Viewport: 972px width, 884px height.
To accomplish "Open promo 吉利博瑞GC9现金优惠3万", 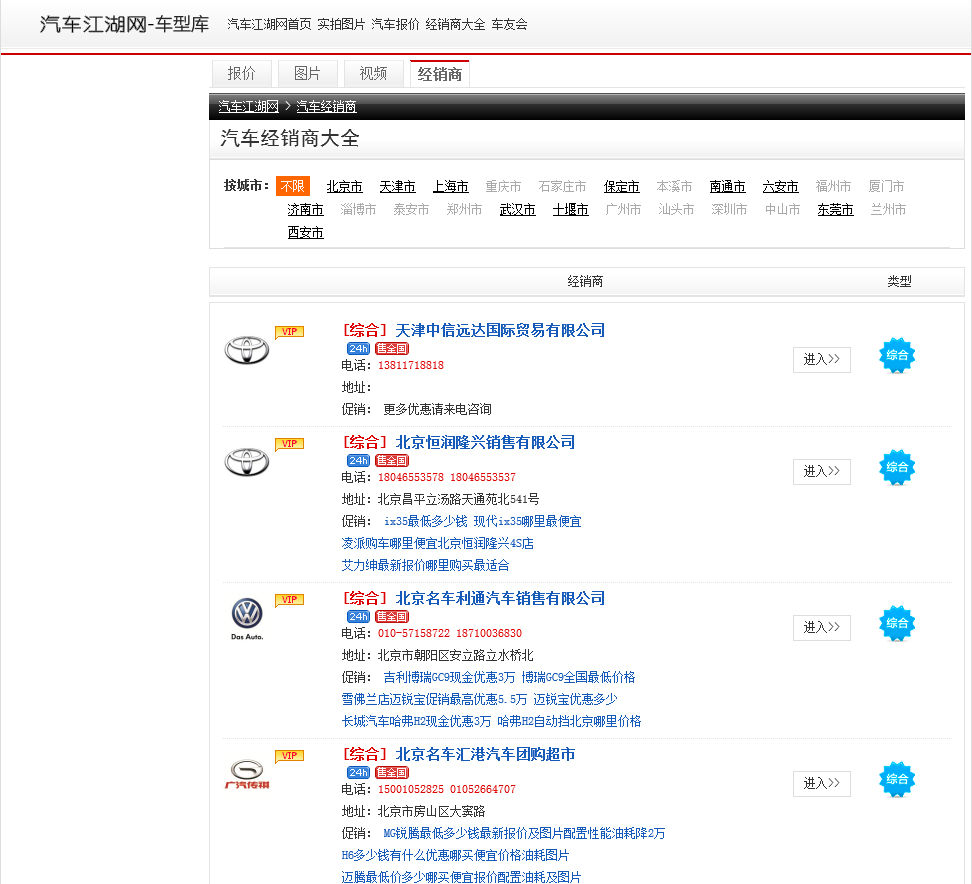I will [449, 677].
